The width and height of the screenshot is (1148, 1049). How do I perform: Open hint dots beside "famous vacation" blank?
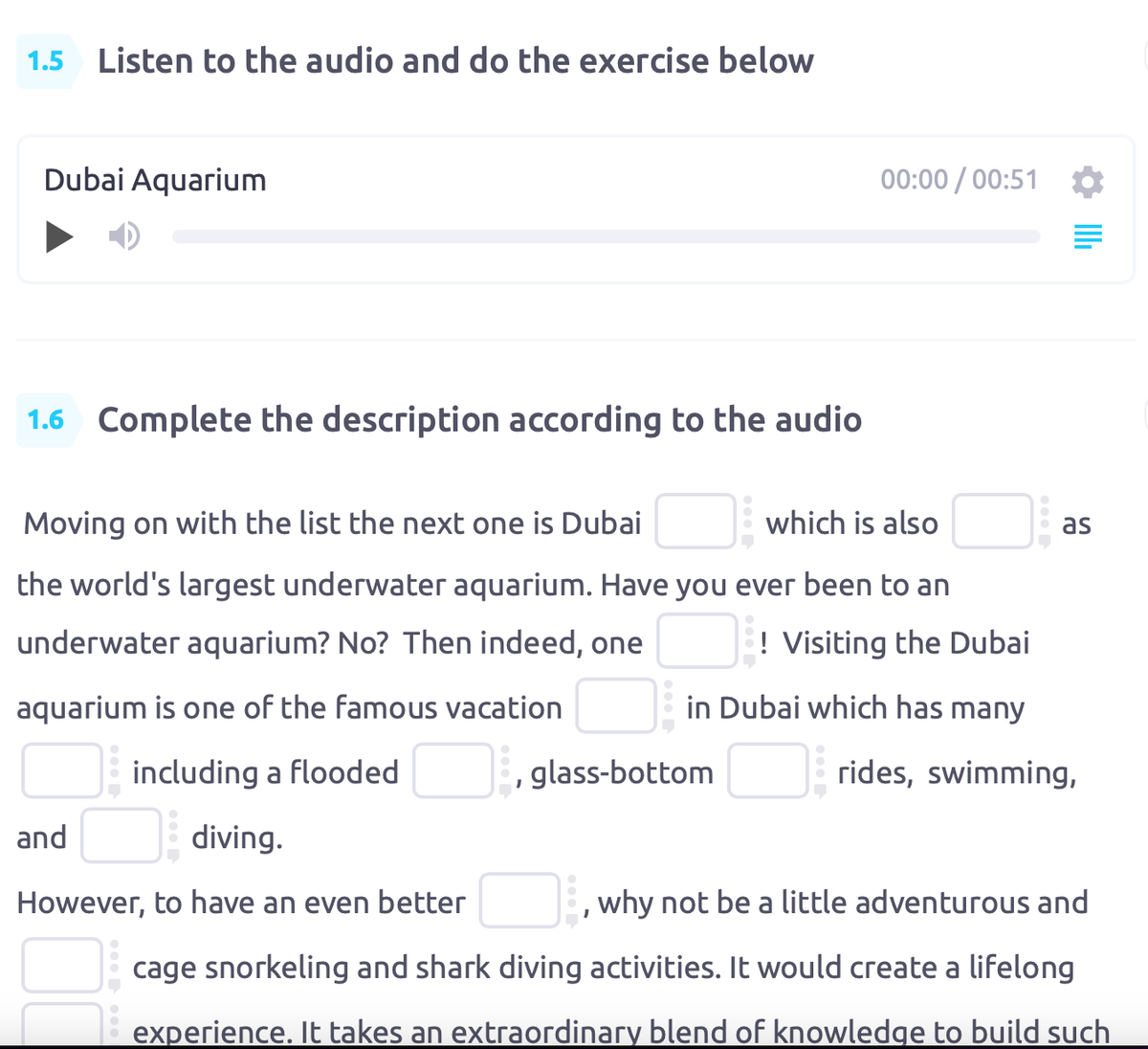click(x=669, y=705)
